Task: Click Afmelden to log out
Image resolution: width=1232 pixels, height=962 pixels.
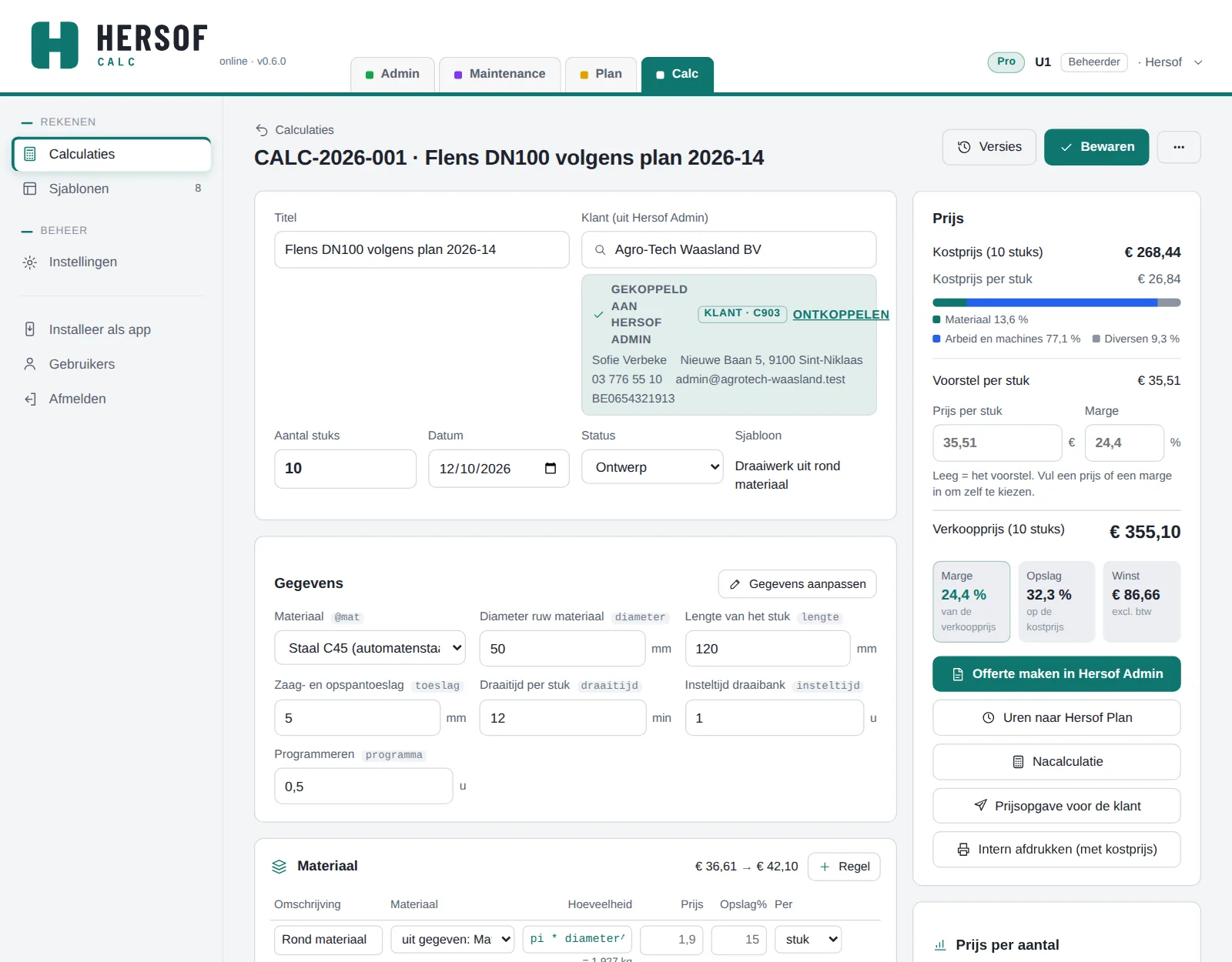Action: click(112, 399)
